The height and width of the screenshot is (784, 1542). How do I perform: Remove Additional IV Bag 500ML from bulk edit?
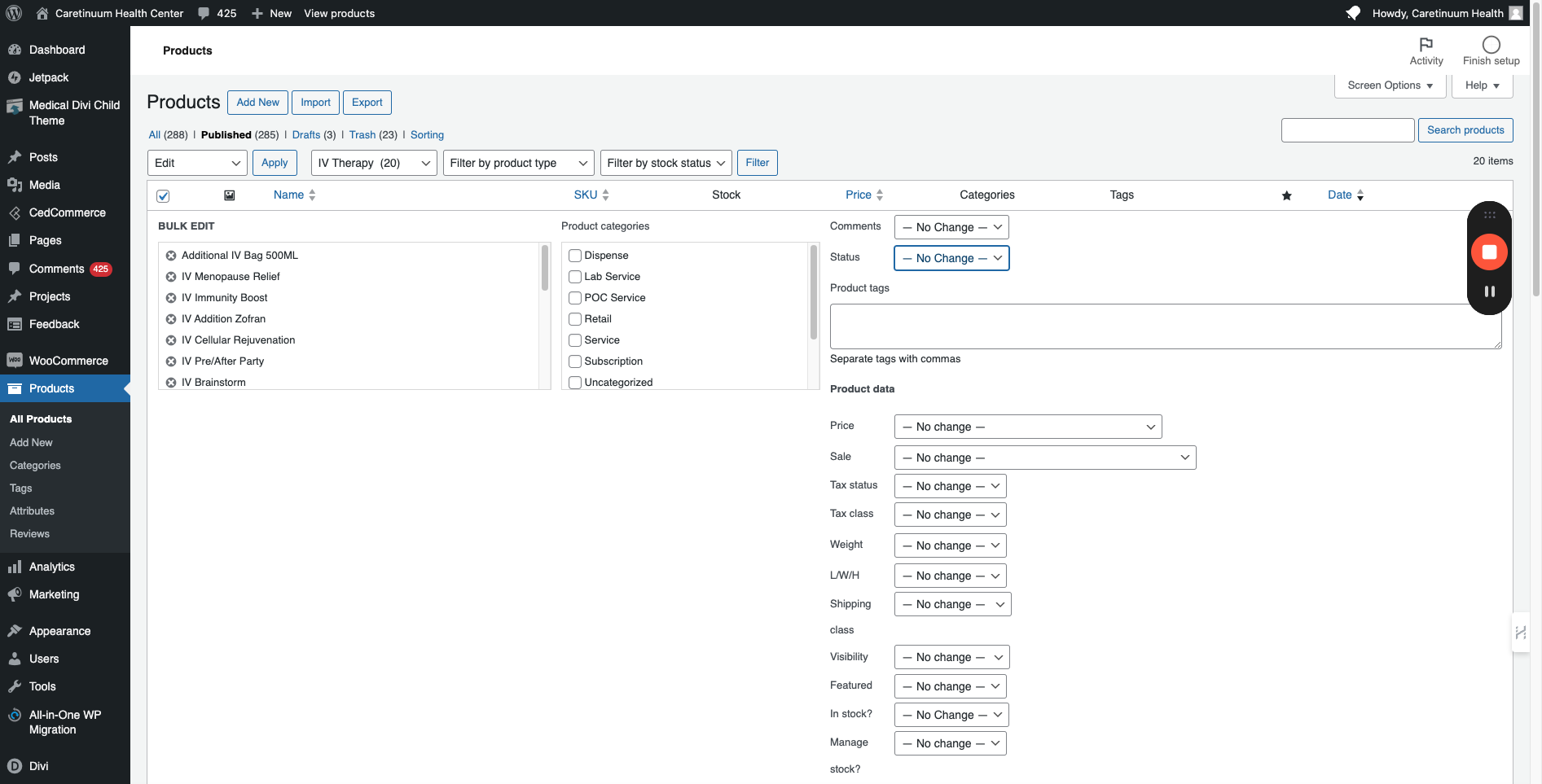click(171, 256)
